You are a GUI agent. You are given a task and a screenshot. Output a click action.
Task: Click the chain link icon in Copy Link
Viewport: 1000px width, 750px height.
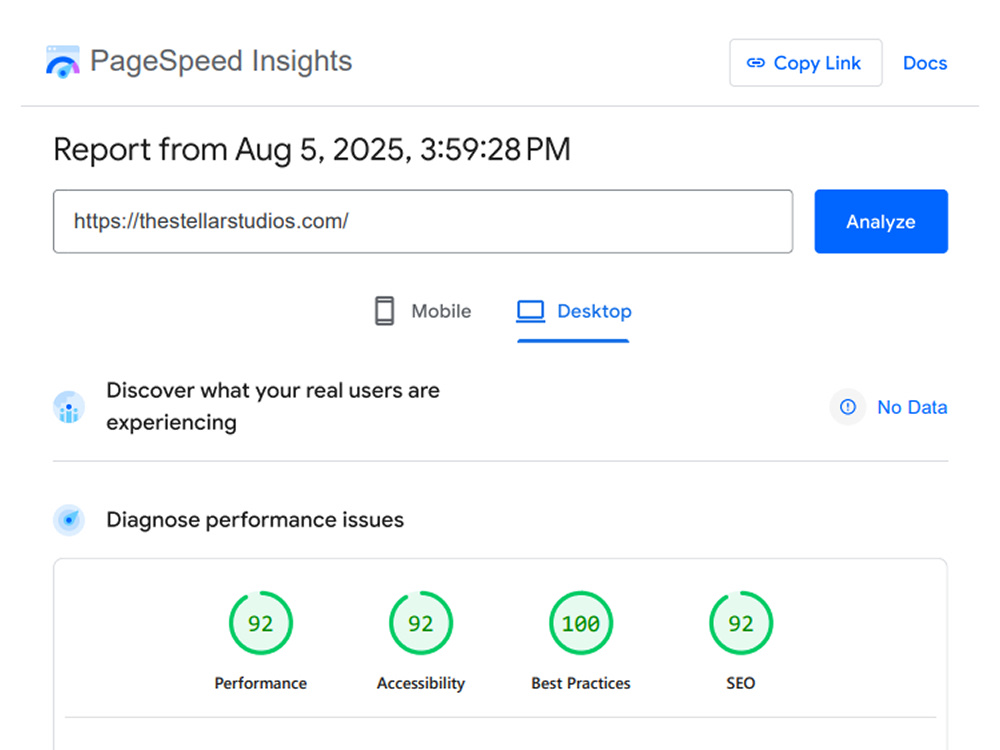[x=756, y=62]
